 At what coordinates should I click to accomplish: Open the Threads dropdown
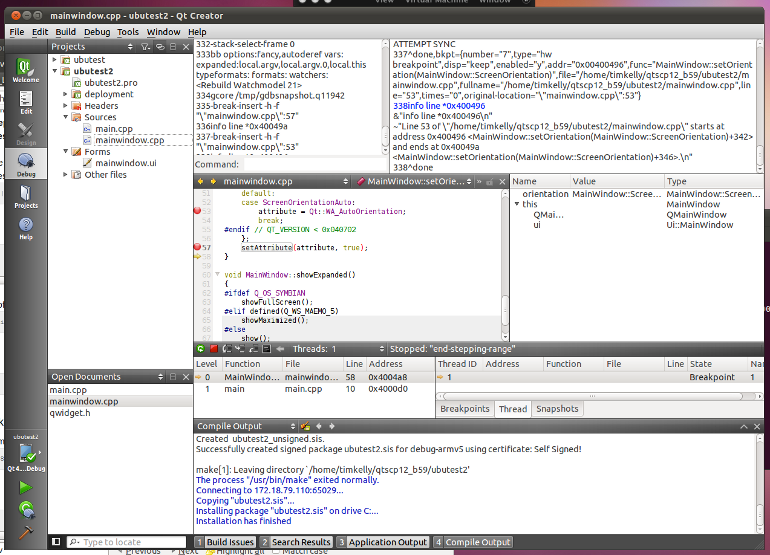338,349
